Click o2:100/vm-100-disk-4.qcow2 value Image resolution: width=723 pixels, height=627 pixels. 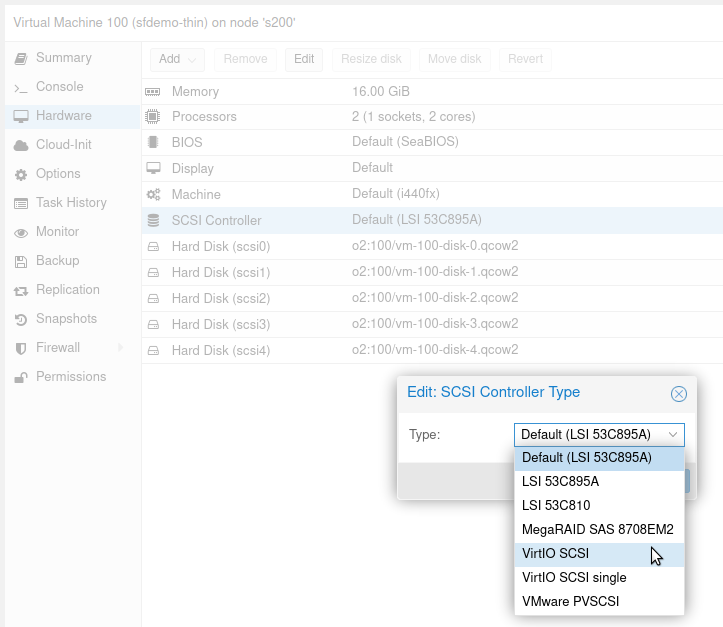coord(435,350)
